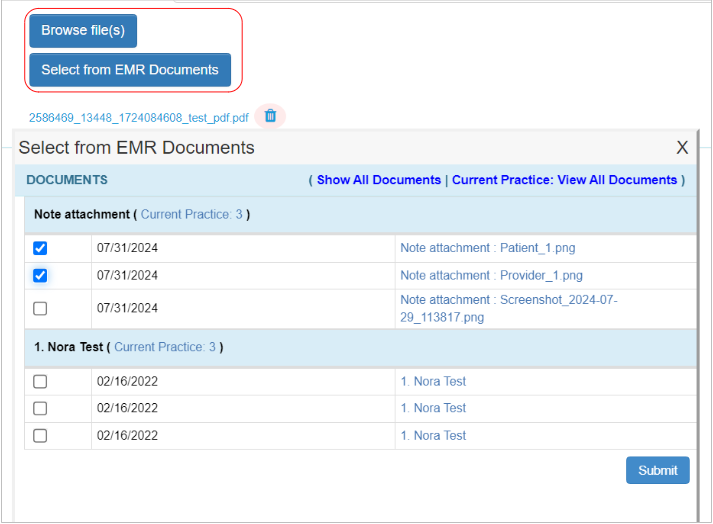The height and width of the screenshot is (524, 713).
Task: Uncheck the Patient_1.png attachment checkbox
Action: point(40,248)
